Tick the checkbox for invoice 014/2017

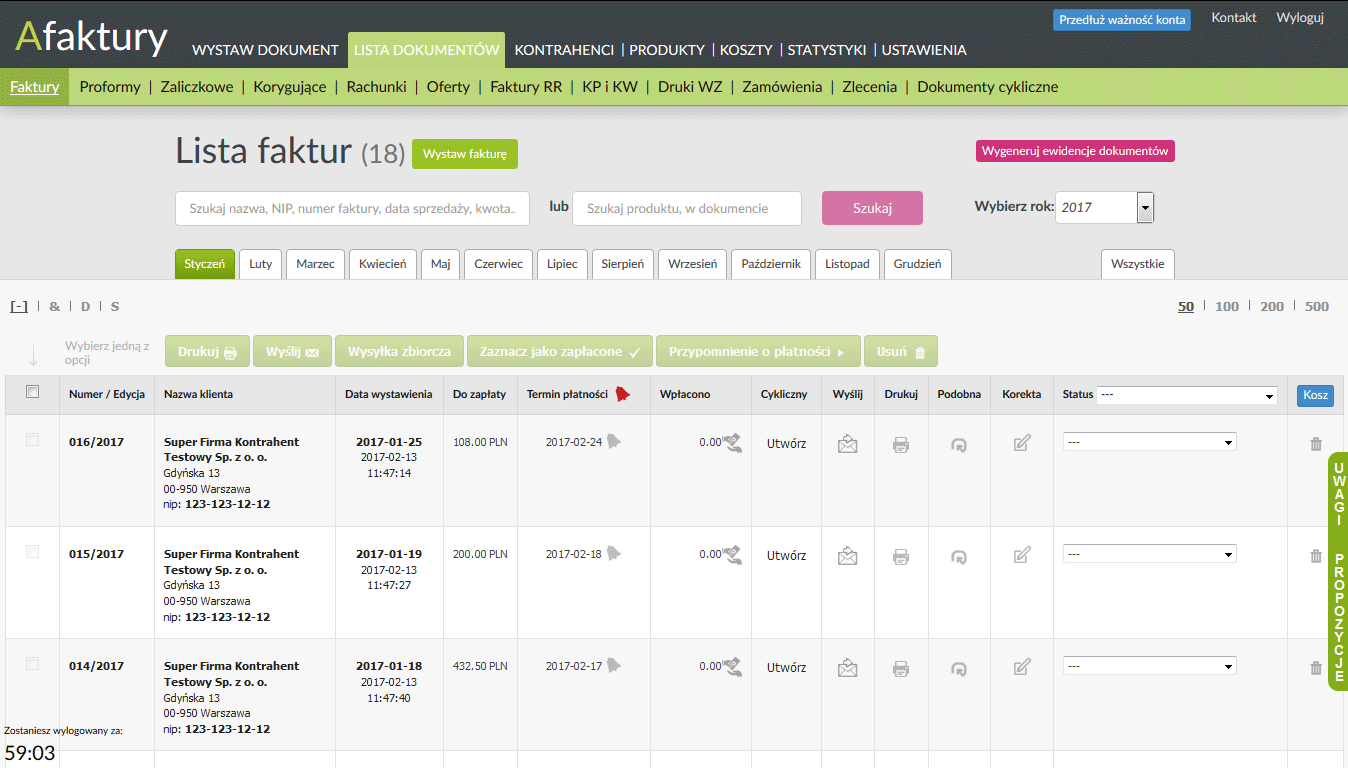click(x=32, y=663)
